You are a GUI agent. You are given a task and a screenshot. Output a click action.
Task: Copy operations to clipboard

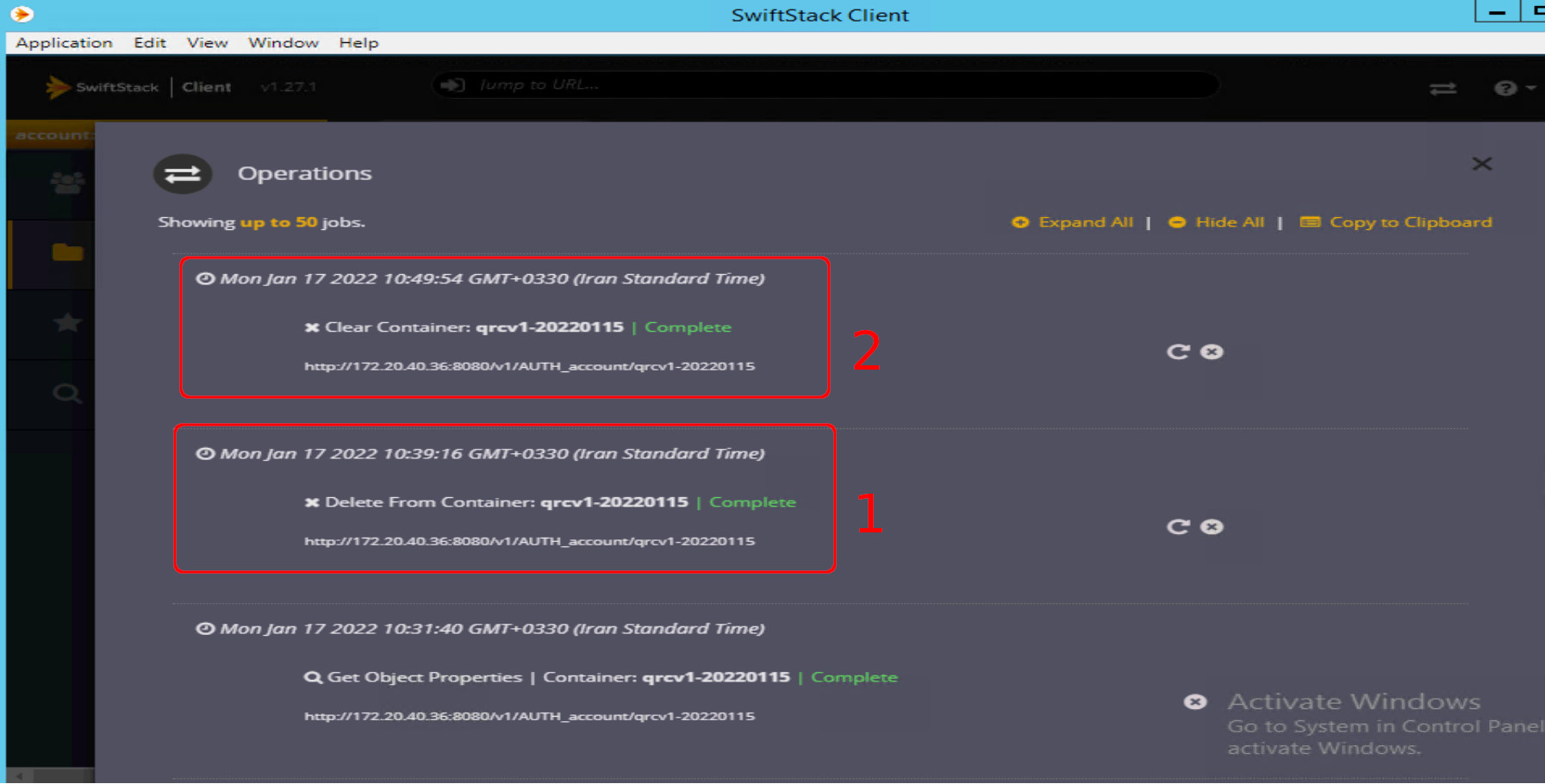point(1396,222)
